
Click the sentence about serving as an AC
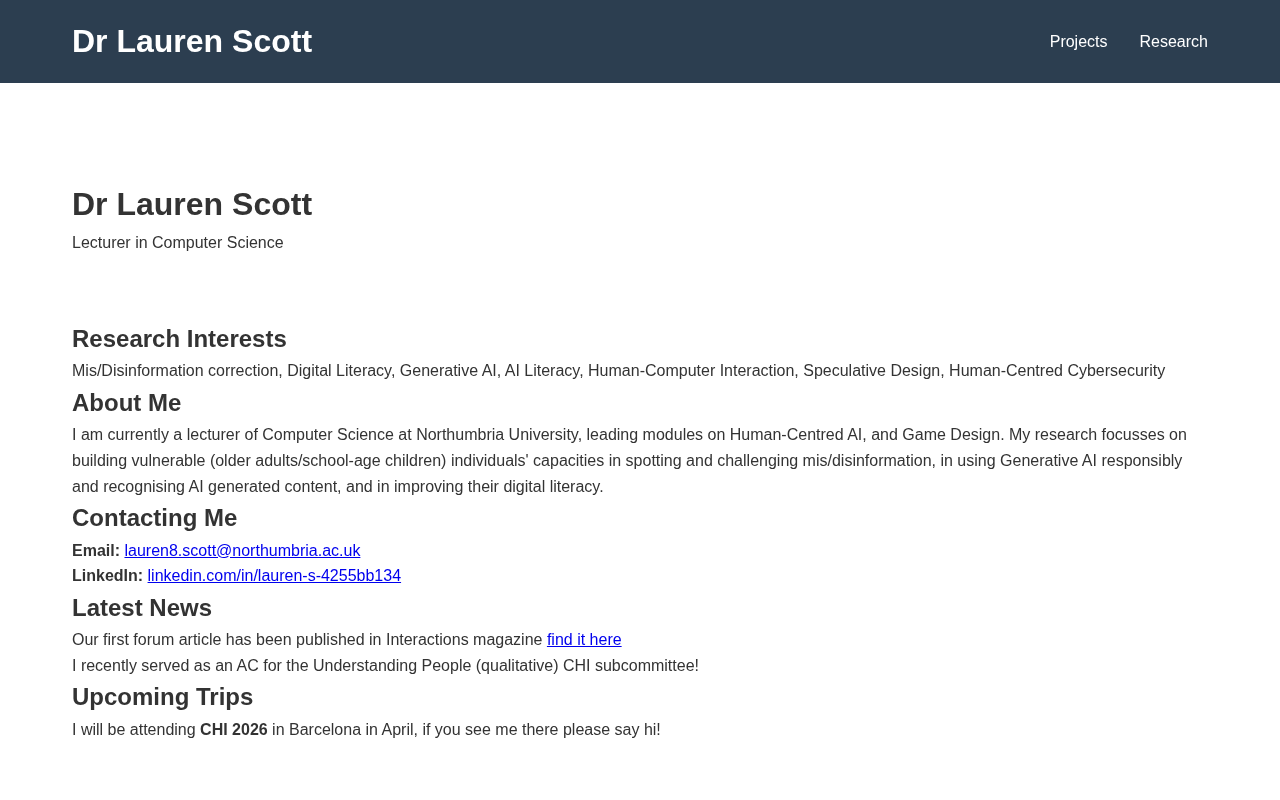385,666
